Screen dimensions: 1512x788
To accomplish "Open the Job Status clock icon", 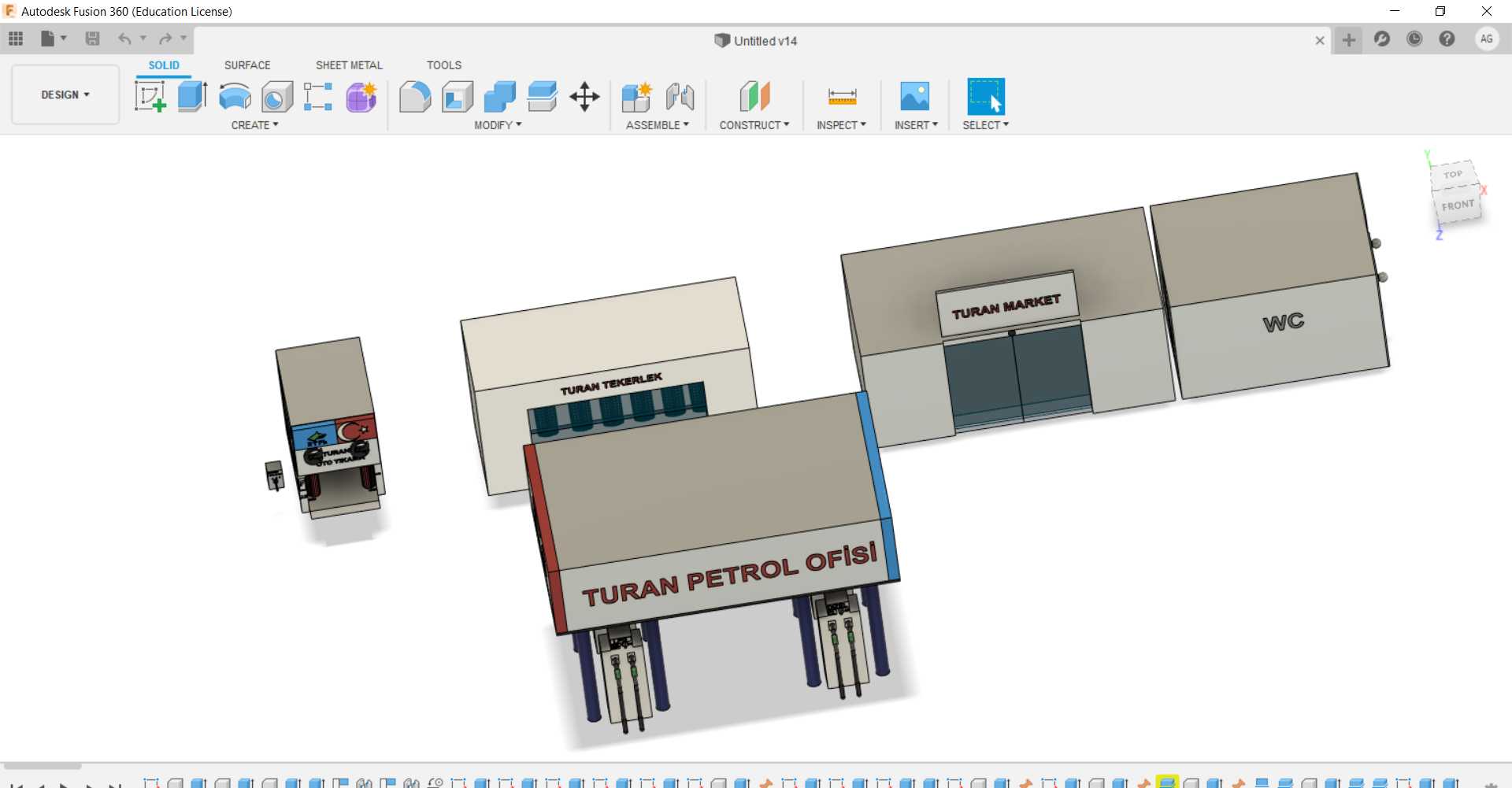I will click(1414, 39).
